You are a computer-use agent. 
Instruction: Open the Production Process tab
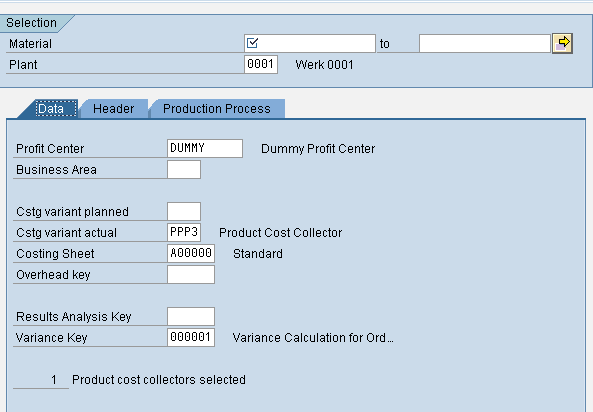tap(217, 109)
